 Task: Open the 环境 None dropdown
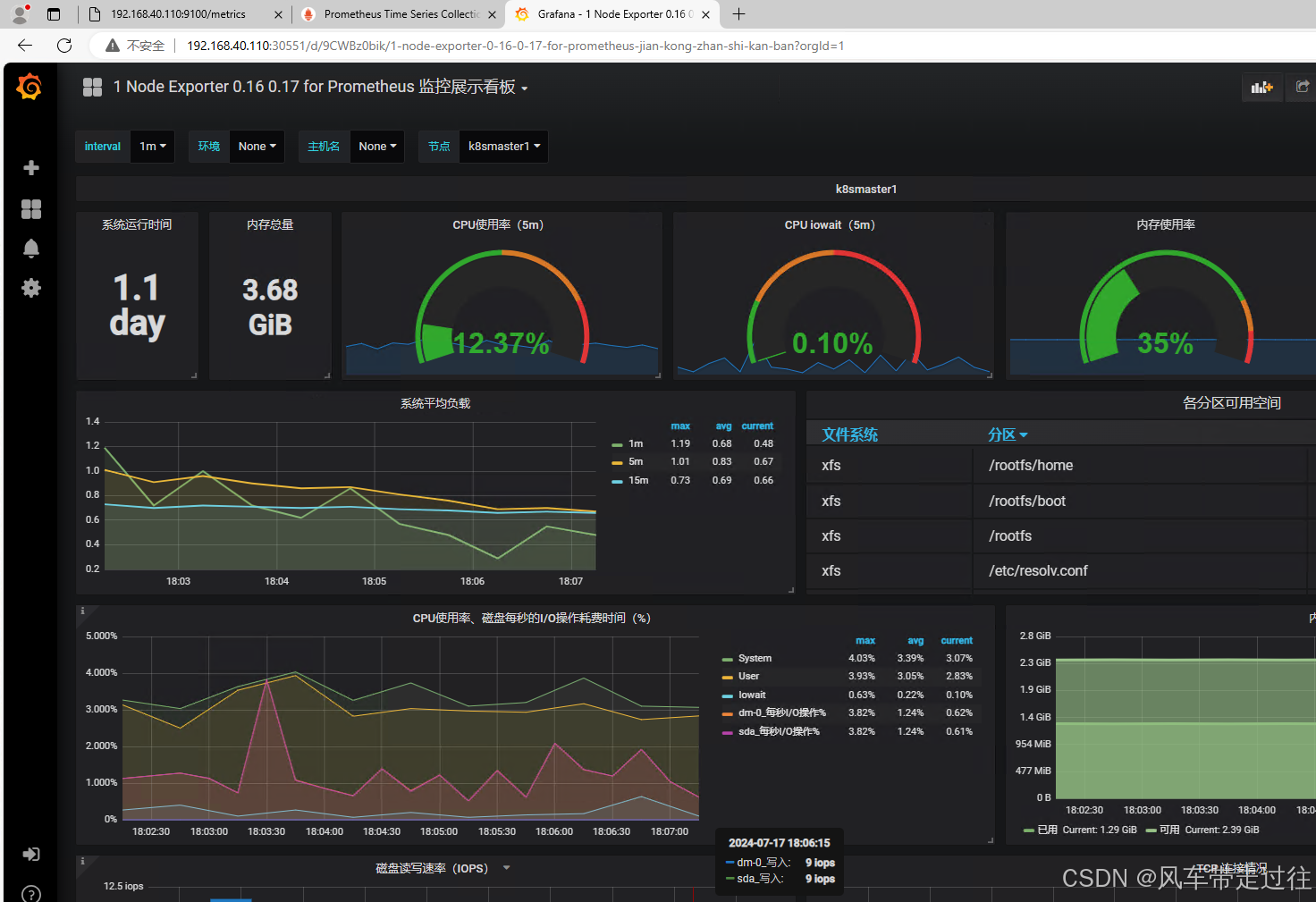(x=257, y=147)
